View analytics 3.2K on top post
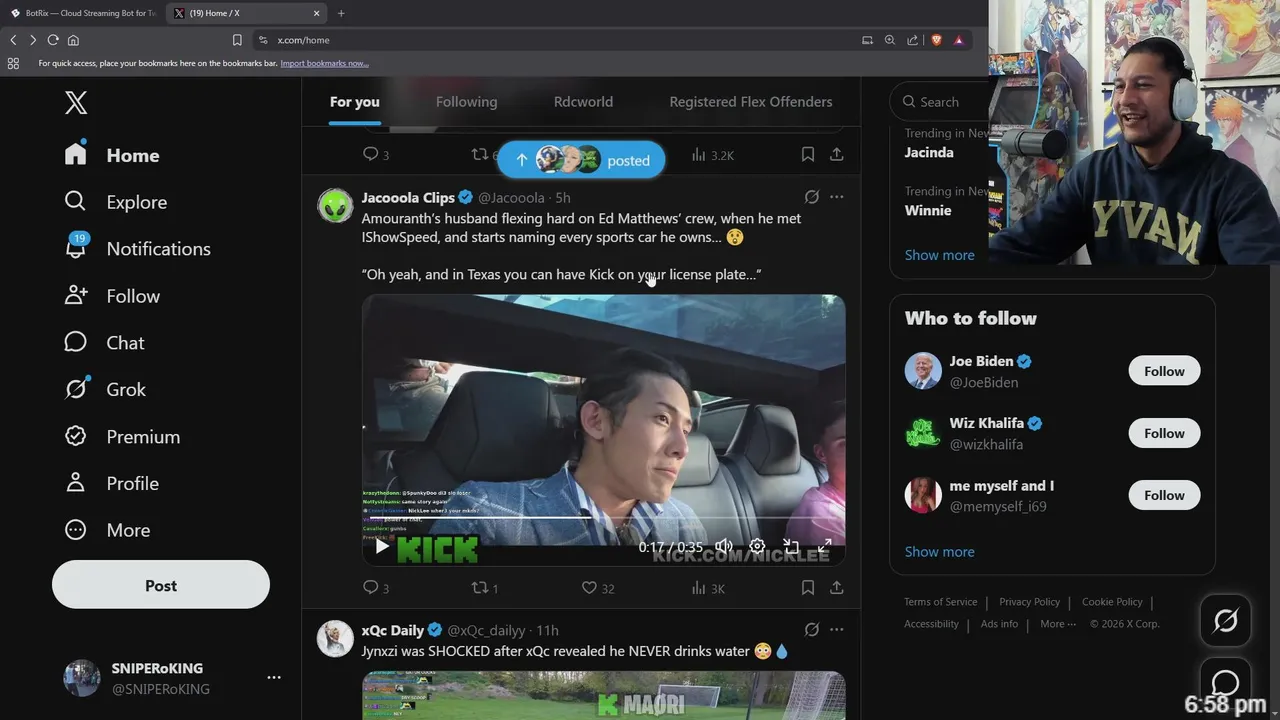This screenshot has height=720, width=1280. [x=713, y=155]
